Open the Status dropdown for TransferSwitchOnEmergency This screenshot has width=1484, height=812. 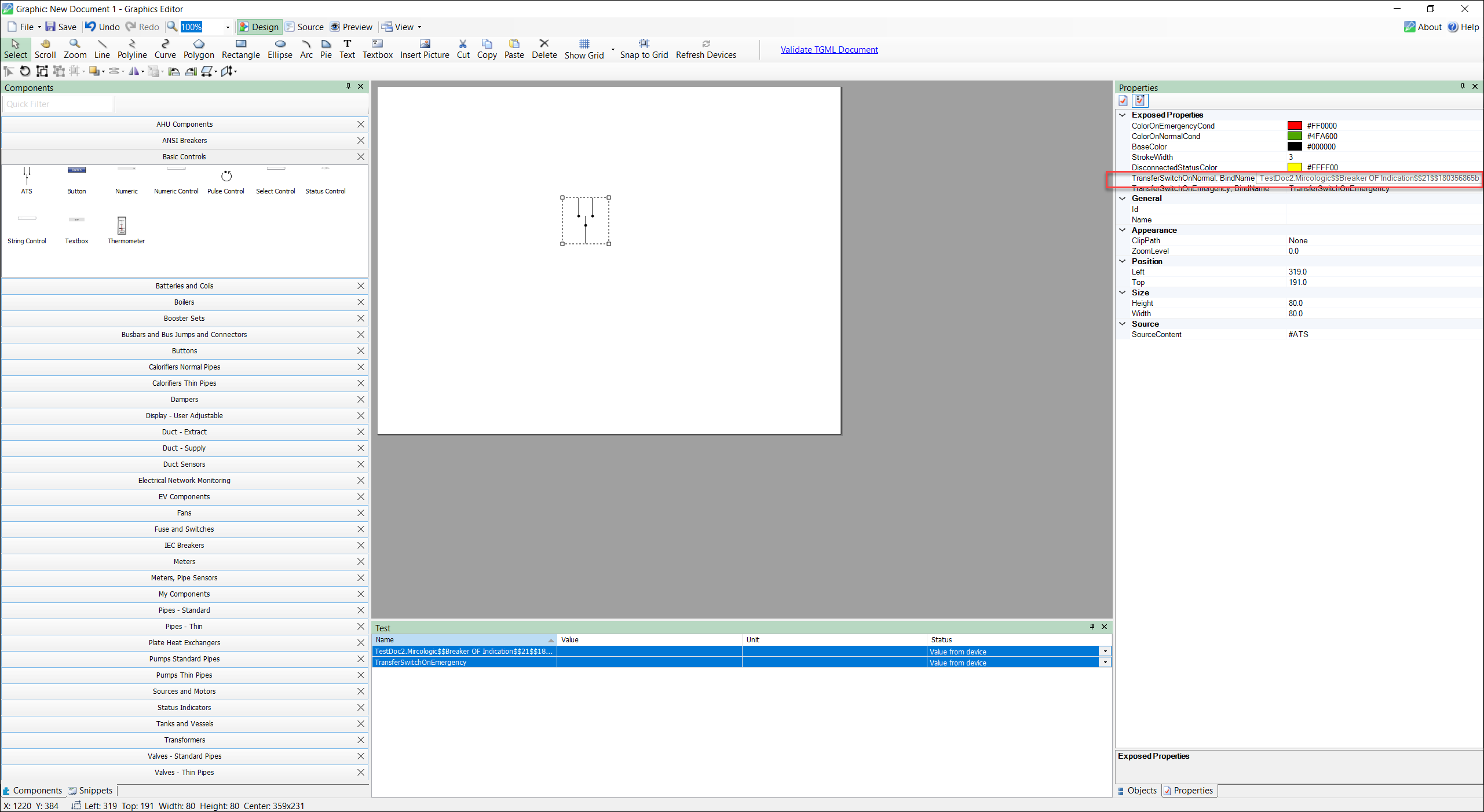coord(1105,662)
